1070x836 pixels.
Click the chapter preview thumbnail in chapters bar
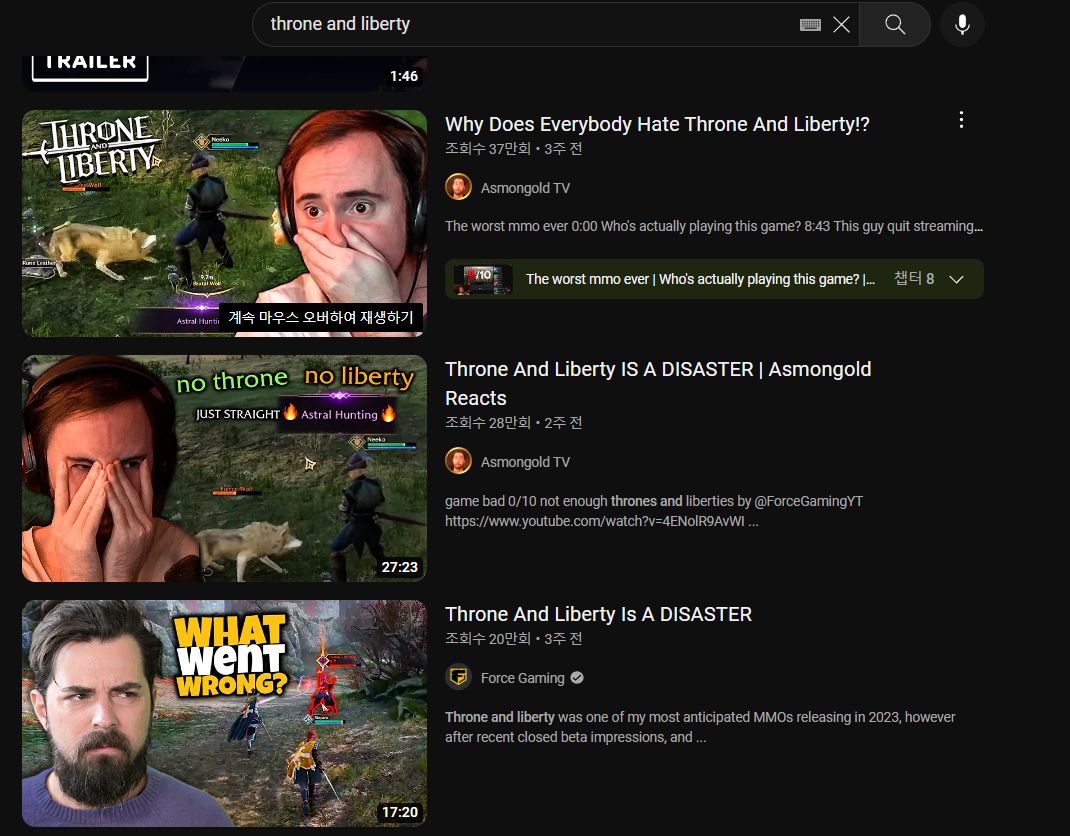[x=483, y=279]
